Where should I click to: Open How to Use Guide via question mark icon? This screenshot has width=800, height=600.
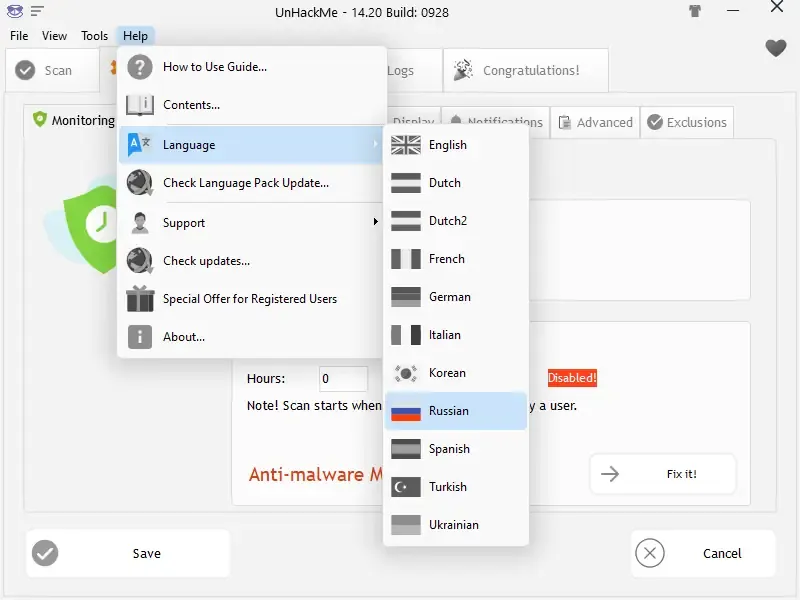141,66
